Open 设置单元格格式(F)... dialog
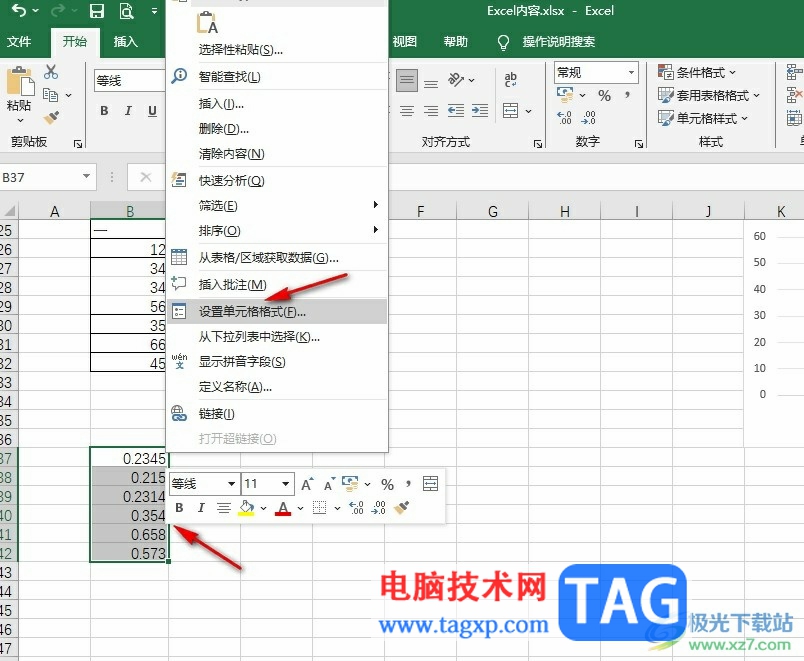Viewport: 804px width, 661px height. pos(277,311)
